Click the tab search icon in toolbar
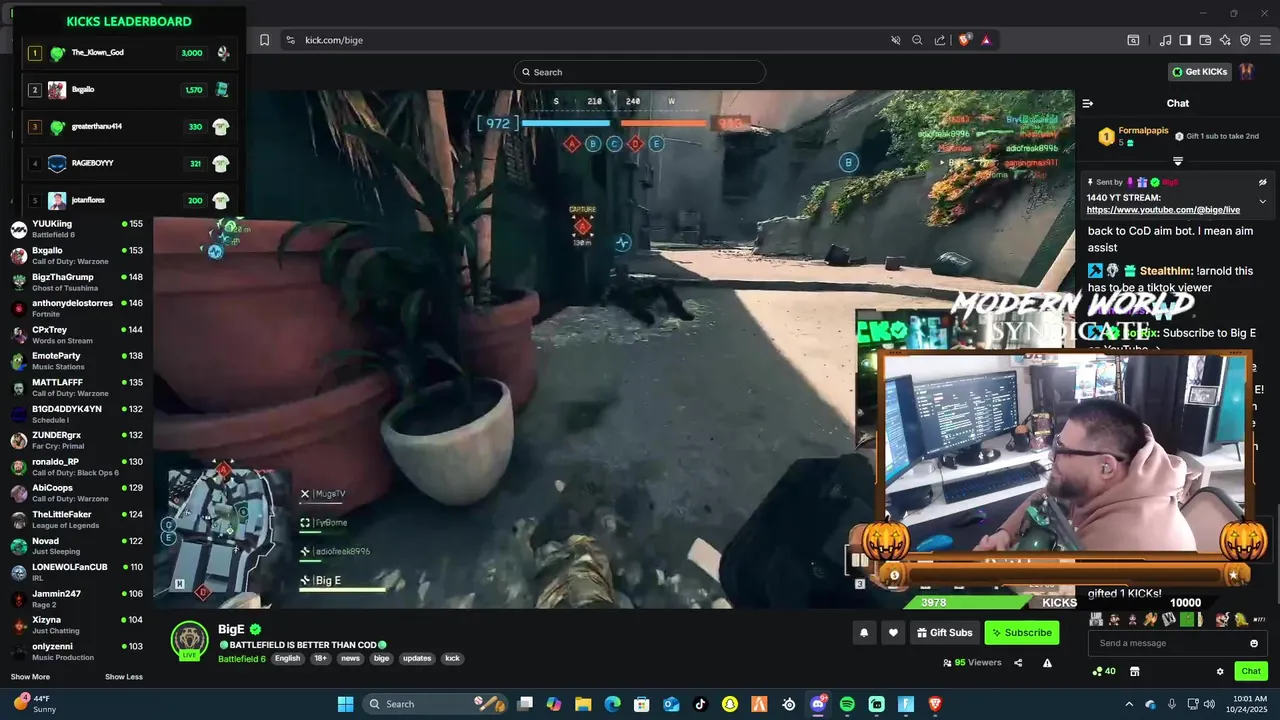This screenshot has width=1280, height=720. [1133, 40]
